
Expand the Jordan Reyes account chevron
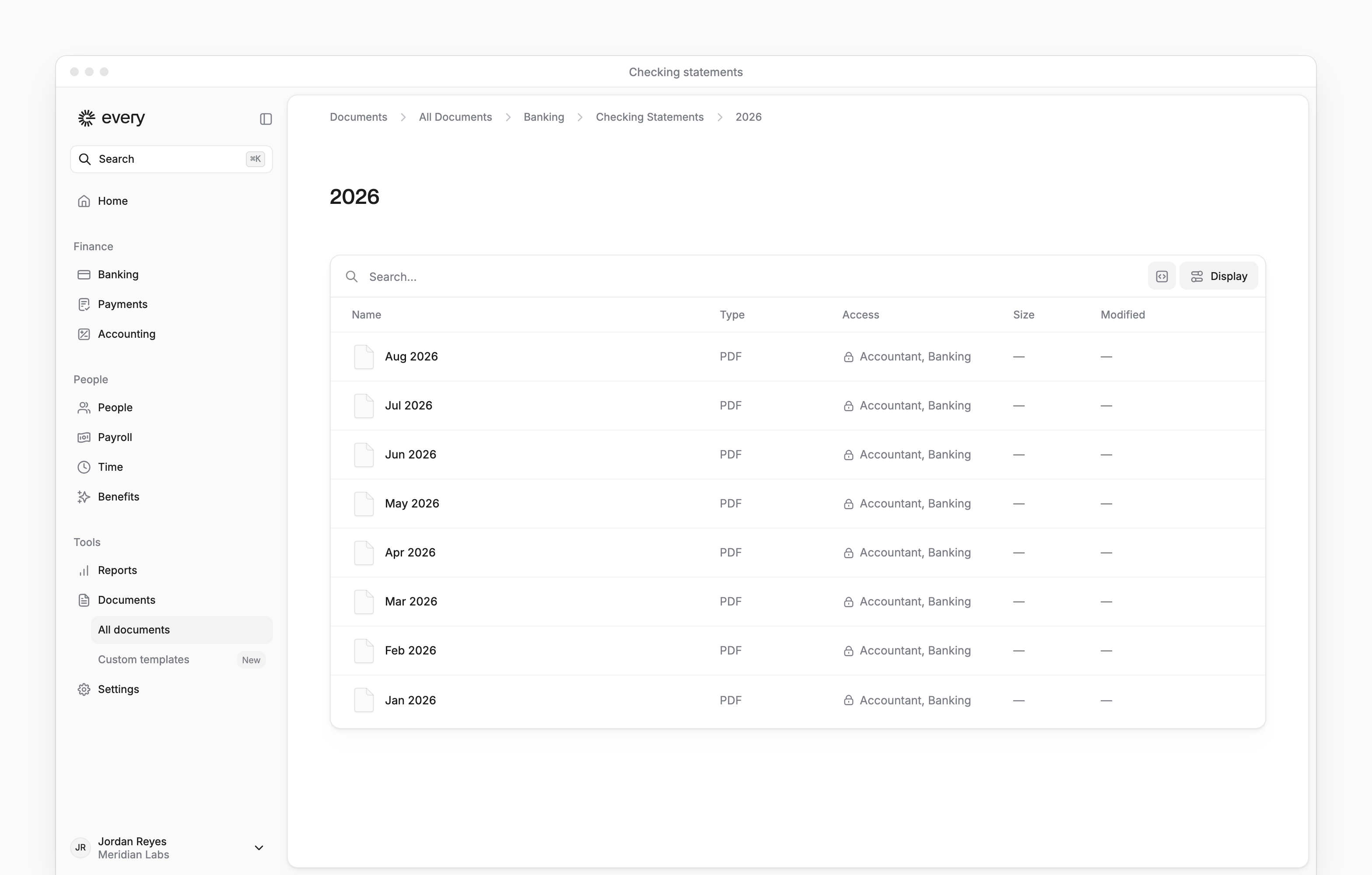259,848
